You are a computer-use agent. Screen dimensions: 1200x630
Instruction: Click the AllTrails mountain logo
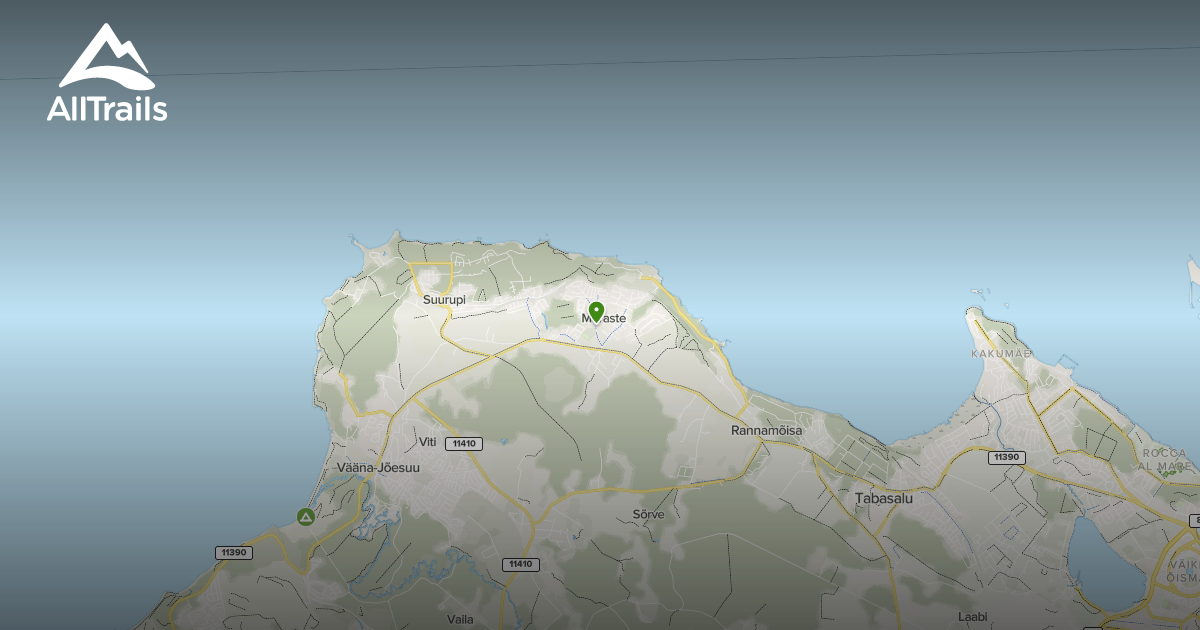(x=106, y=58)
